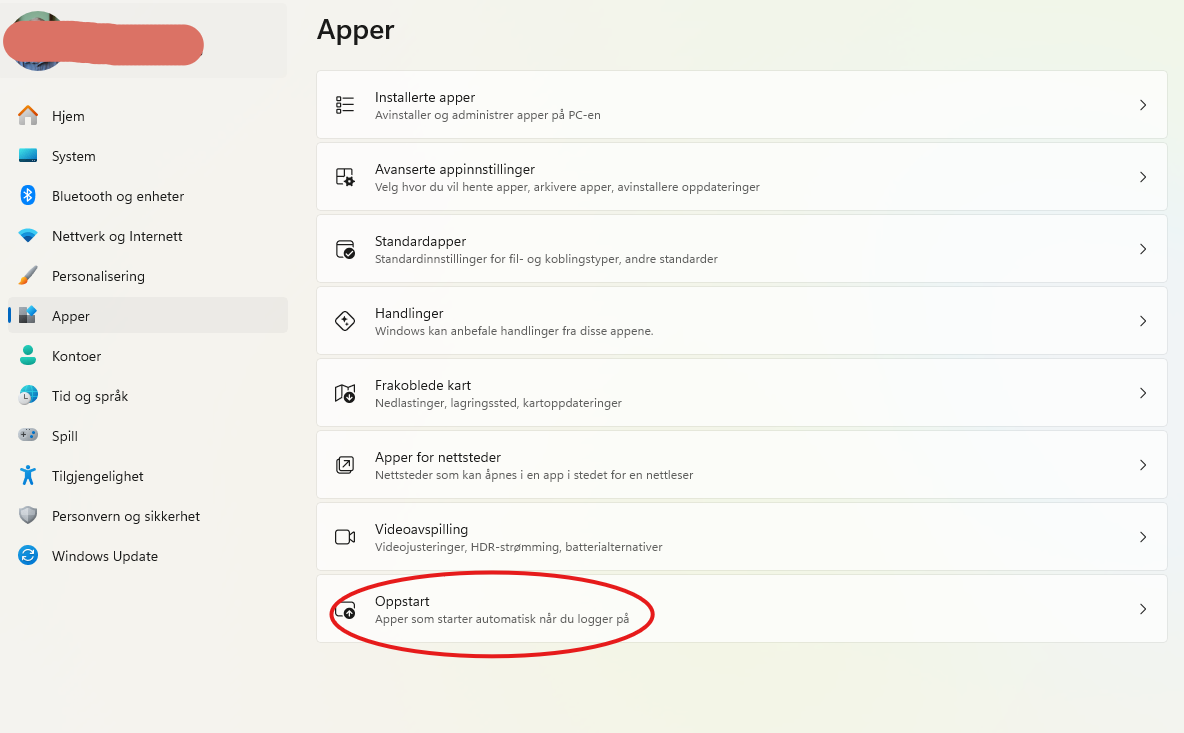This screenshot has height=733, width=1184.
Task: Go to Hjem in the sidebar
Action: (x=68, y=116)
